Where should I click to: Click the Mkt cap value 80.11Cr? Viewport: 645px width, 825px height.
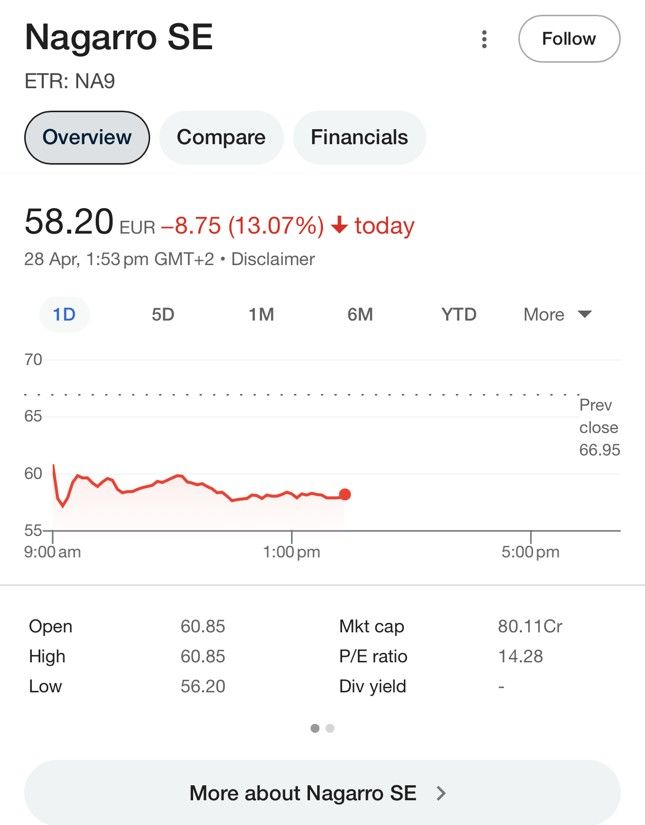(x=529, y=627)
